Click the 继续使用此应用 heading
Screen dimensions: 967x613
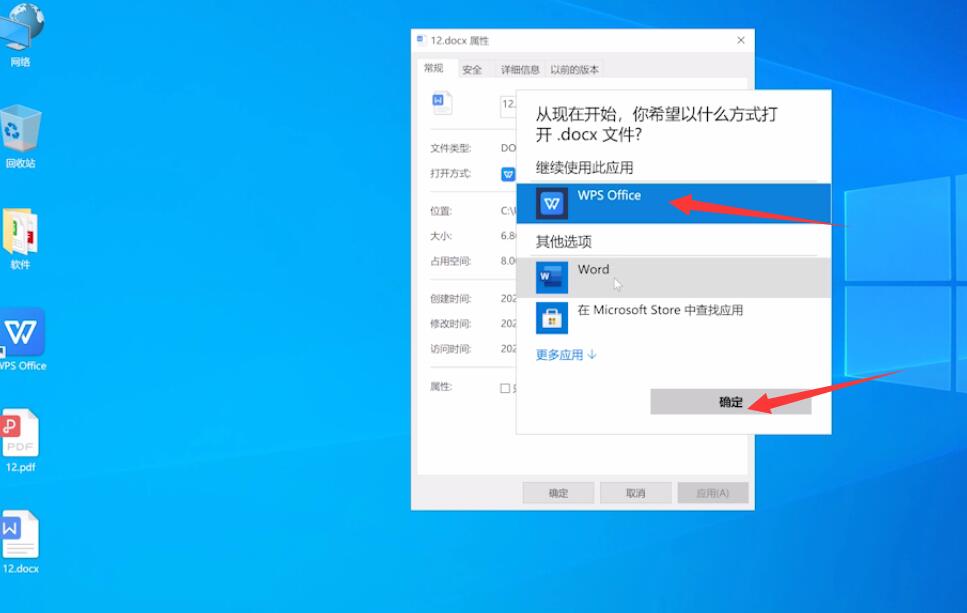pyautogui.click(x=584, y=167)
